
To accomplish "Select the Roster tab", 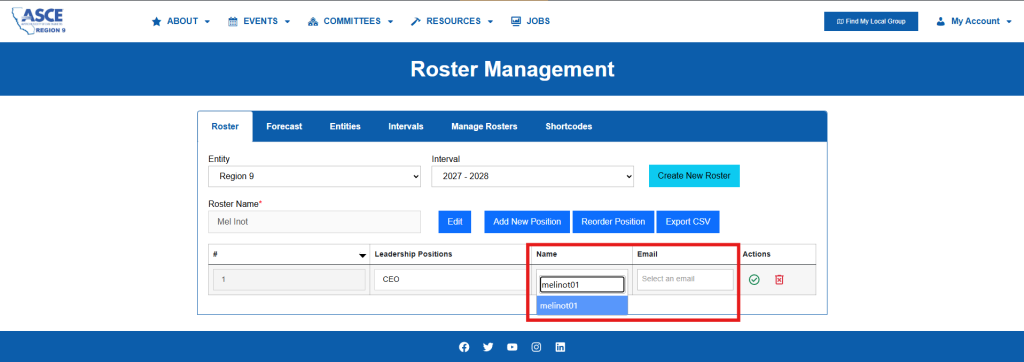I will point(225,126).
